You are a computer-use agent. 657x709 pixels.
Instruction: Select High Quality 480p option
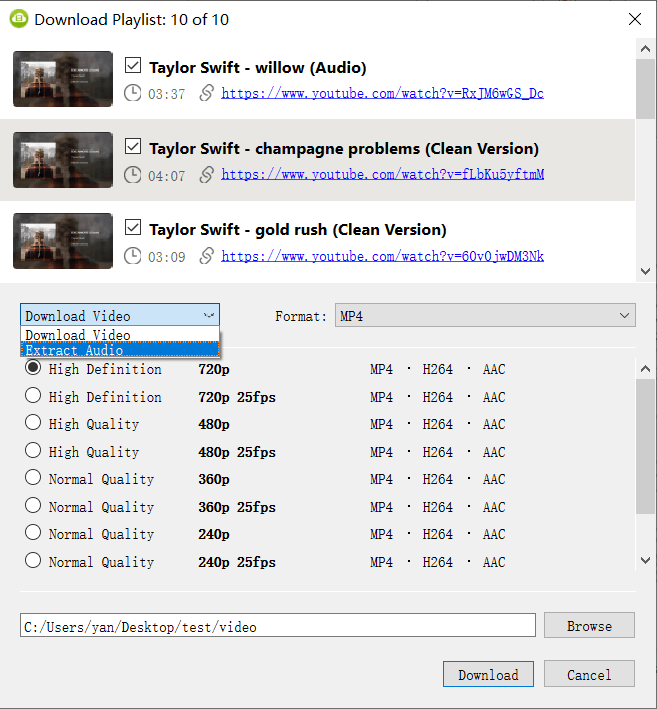[x=33, y=423]
